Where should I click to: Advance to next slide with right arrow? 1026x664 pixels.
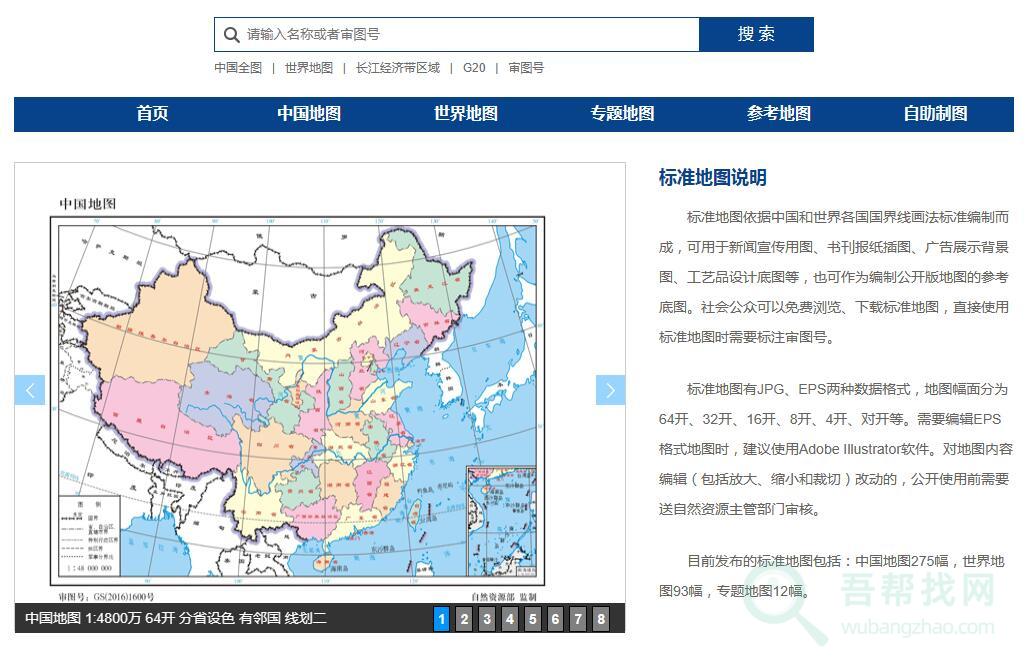610,390
